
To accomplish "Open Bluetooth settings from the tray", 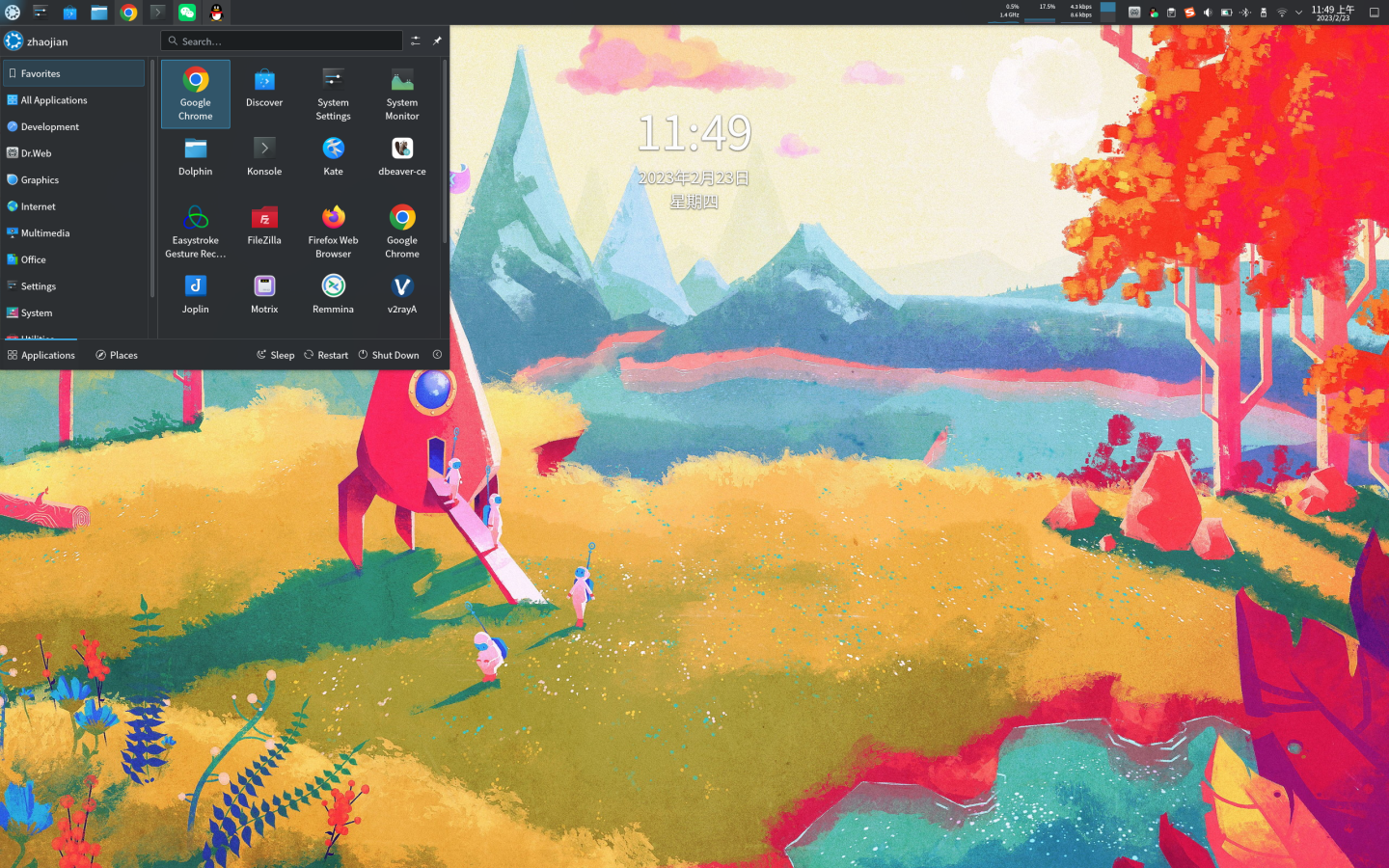I will coord(1245,13).
